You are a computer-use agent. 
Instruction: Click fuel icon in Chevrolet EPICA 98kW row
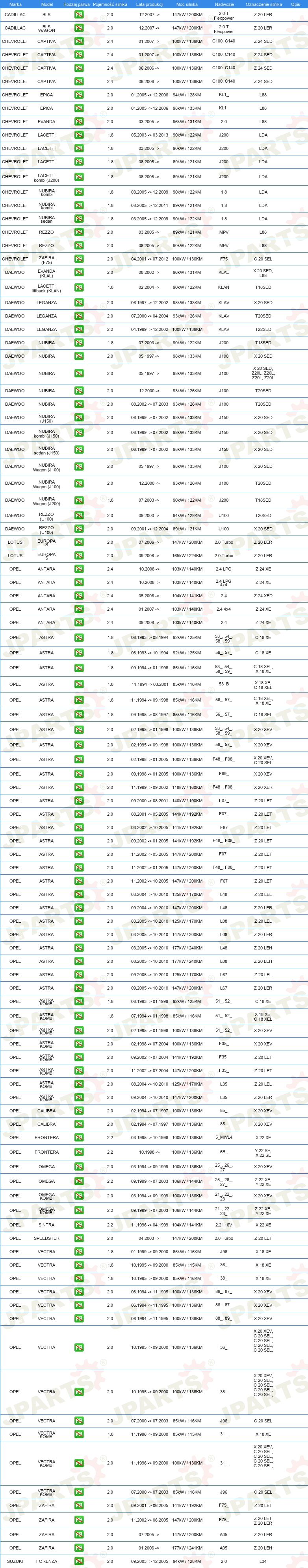(79, 108)
